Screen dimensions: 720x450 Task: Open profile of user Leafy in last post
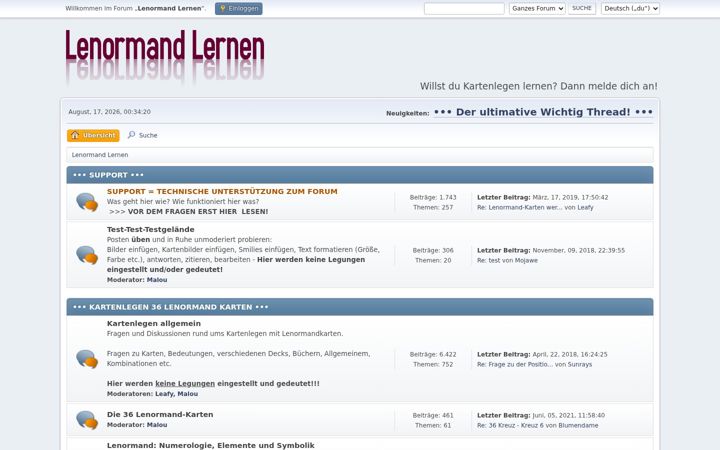[x=585, y=208]
